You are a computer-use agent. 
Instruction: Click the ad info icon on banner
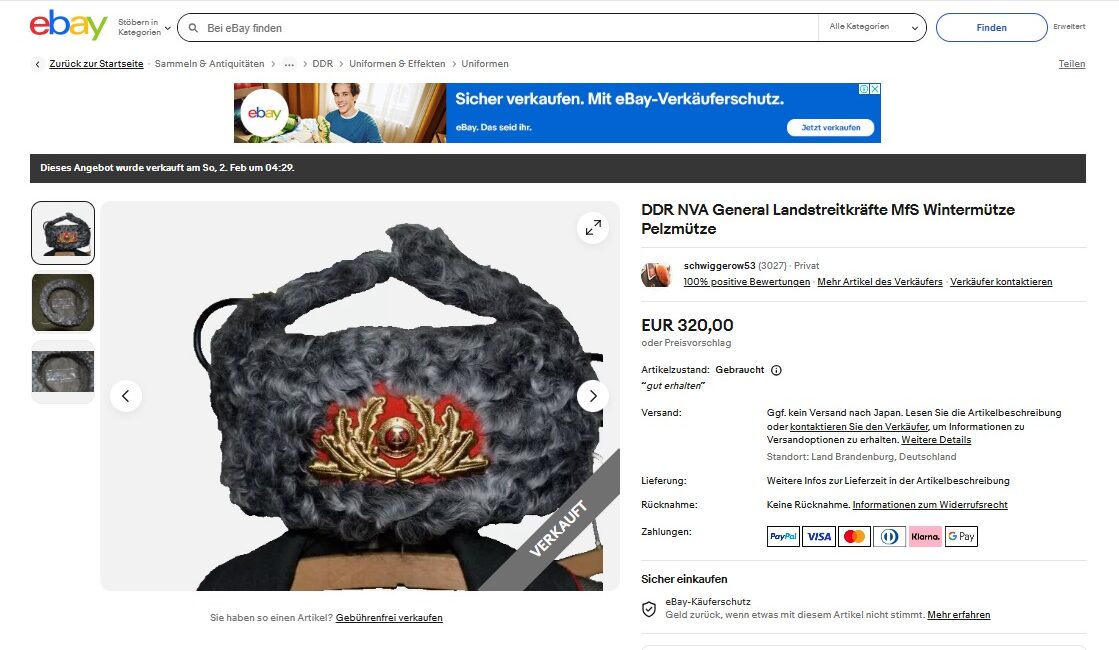coord(864,89)
